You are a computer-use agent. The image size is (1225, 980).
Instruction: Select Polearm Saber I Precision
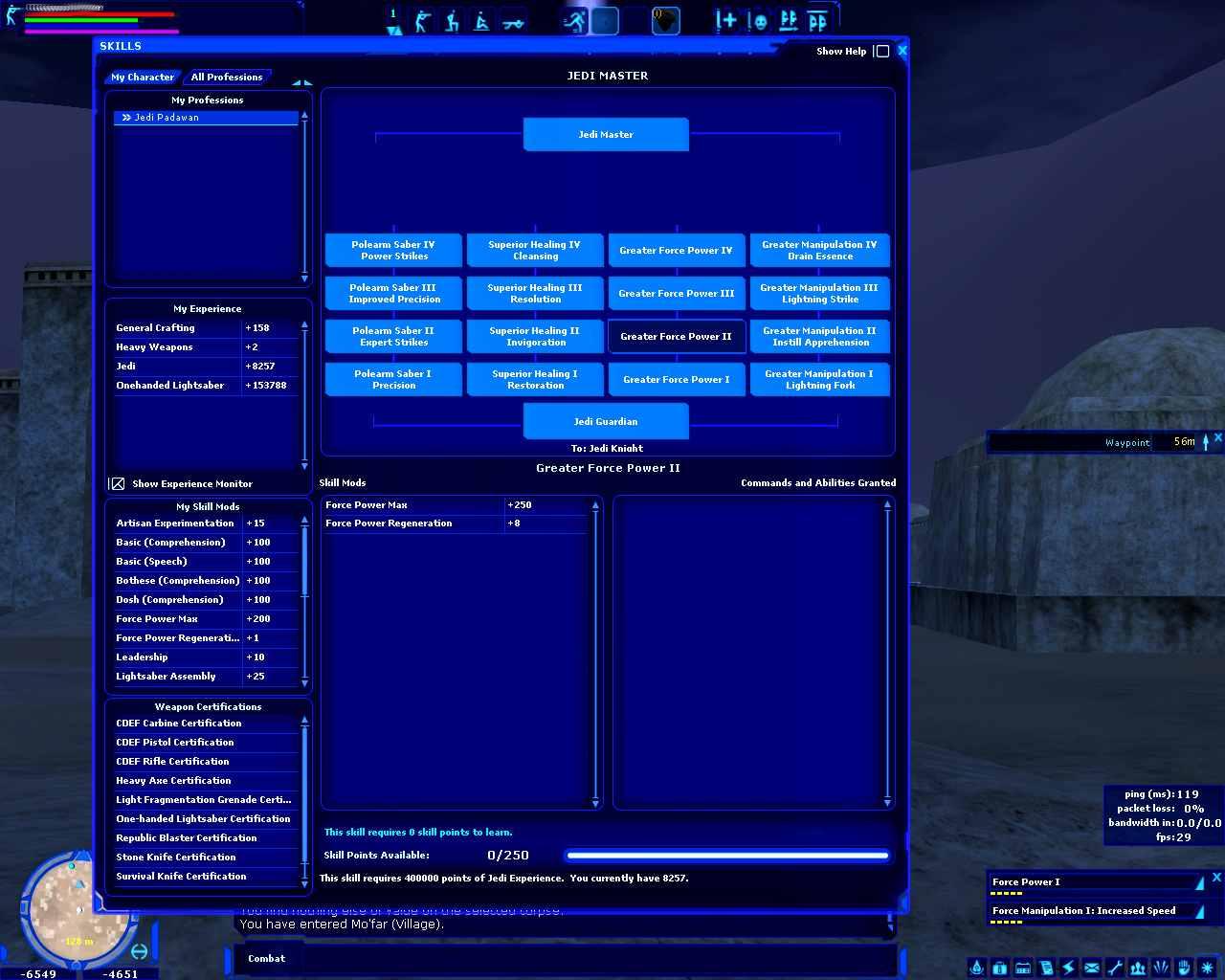click(393, 379)
